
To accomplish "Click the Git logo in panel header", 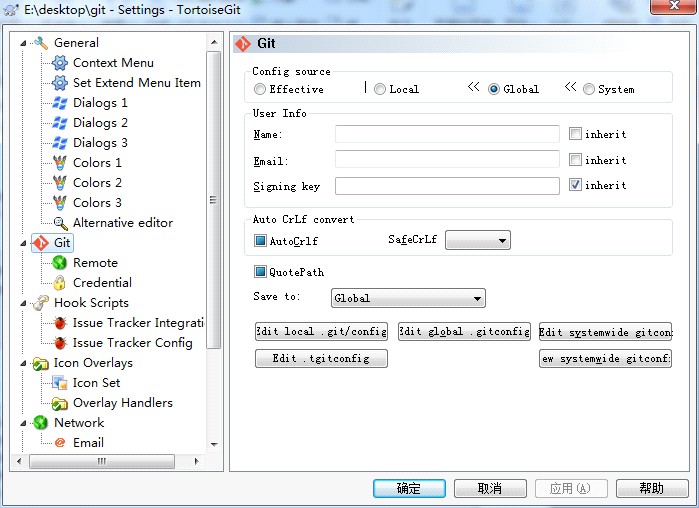I will (x=243, y=44).
